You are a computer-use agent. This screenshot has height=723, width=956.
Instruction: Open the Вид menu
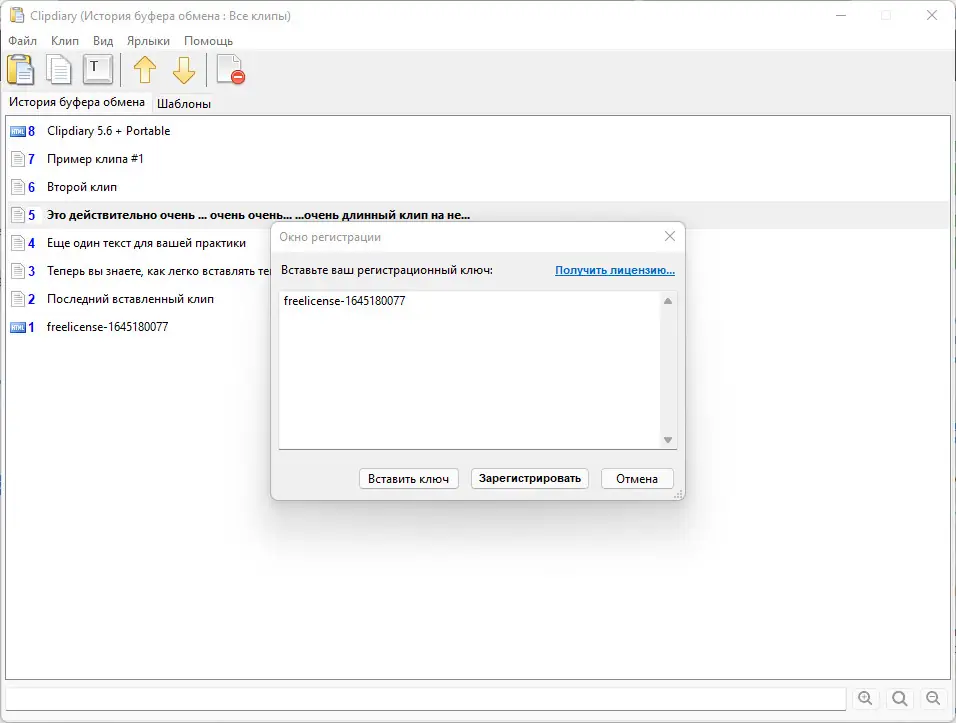tap(103, 41)
